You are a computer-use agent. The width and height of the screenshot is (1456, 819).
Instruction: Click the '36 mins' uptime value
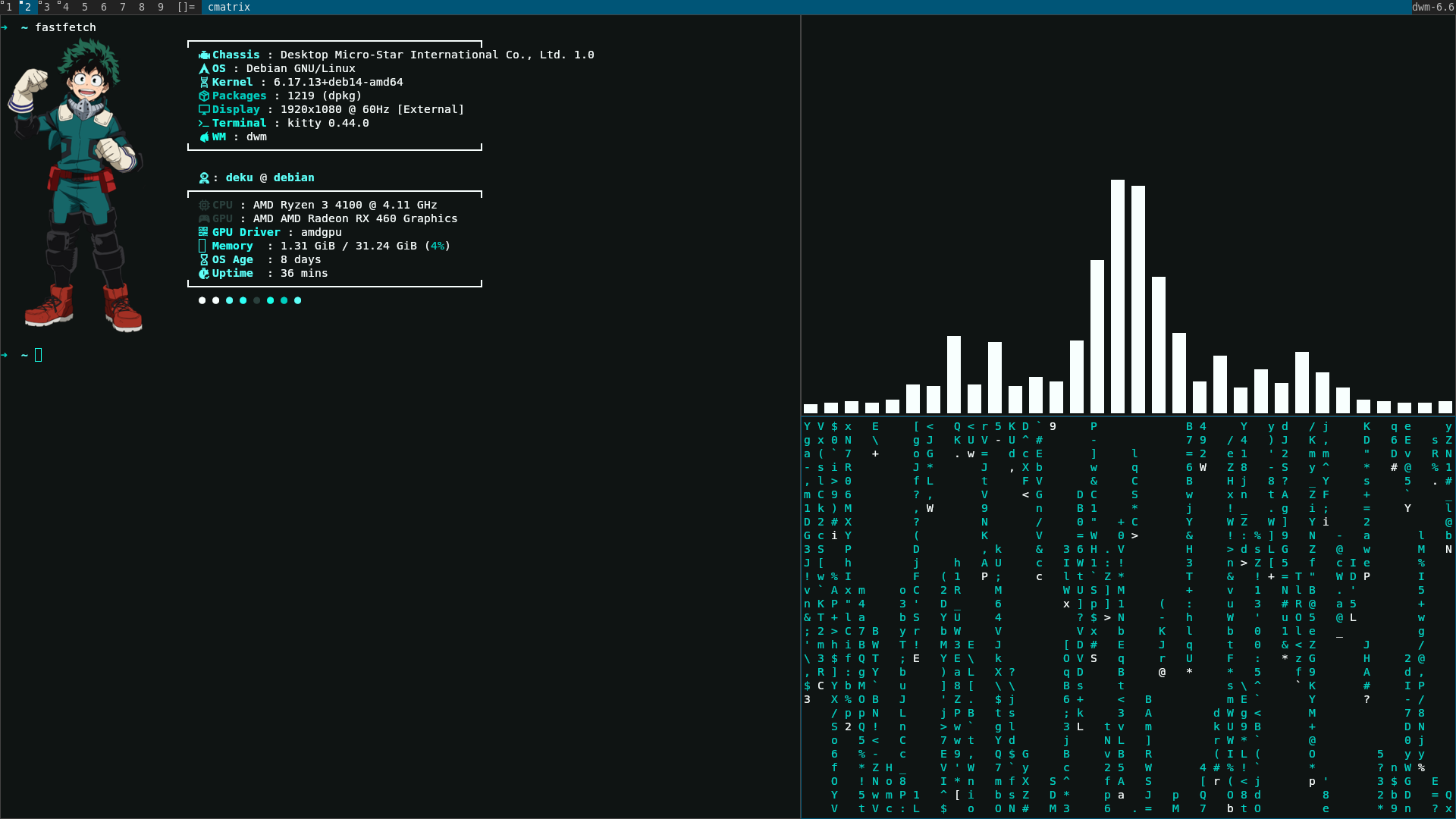tap(303, 273)
